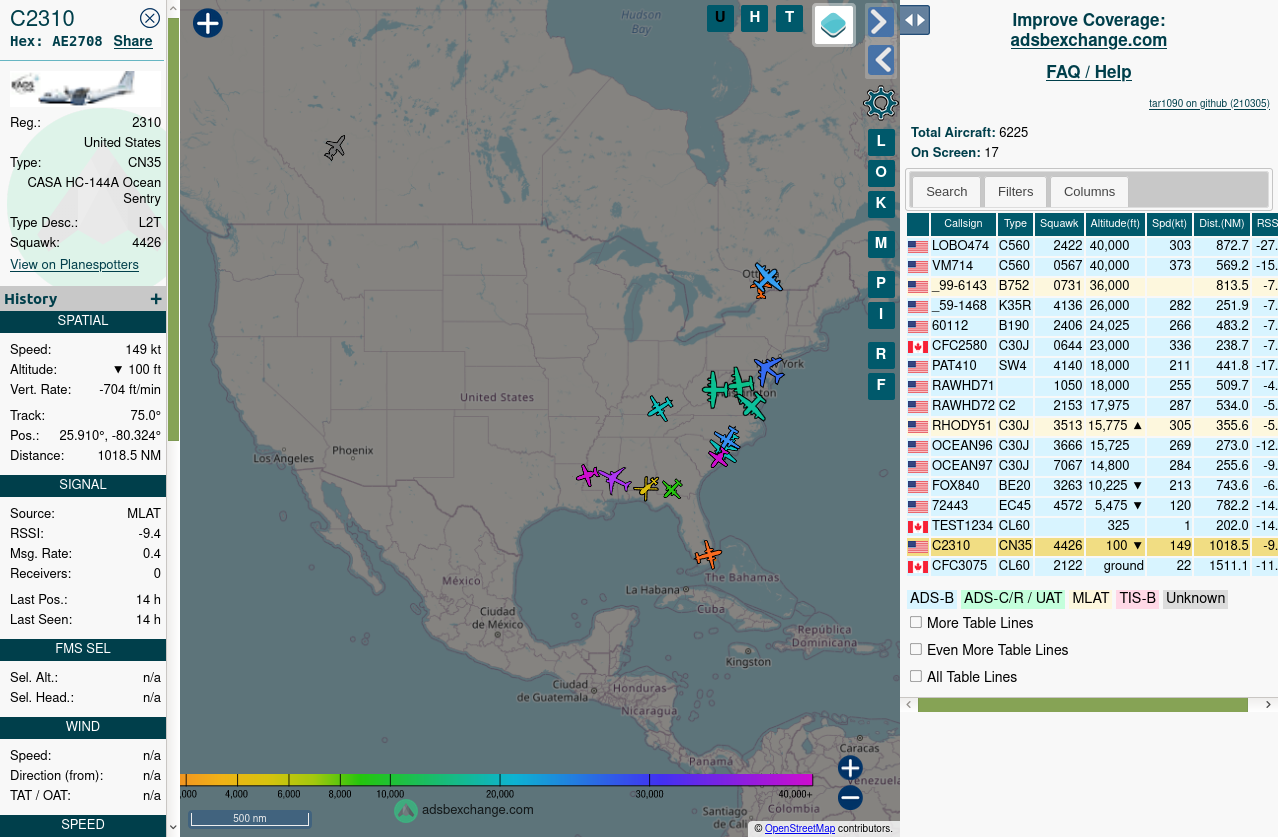Screen dimensions: 1278x837
Task: Open OpenStreetMap attribution link
Action: pos(799,828)
